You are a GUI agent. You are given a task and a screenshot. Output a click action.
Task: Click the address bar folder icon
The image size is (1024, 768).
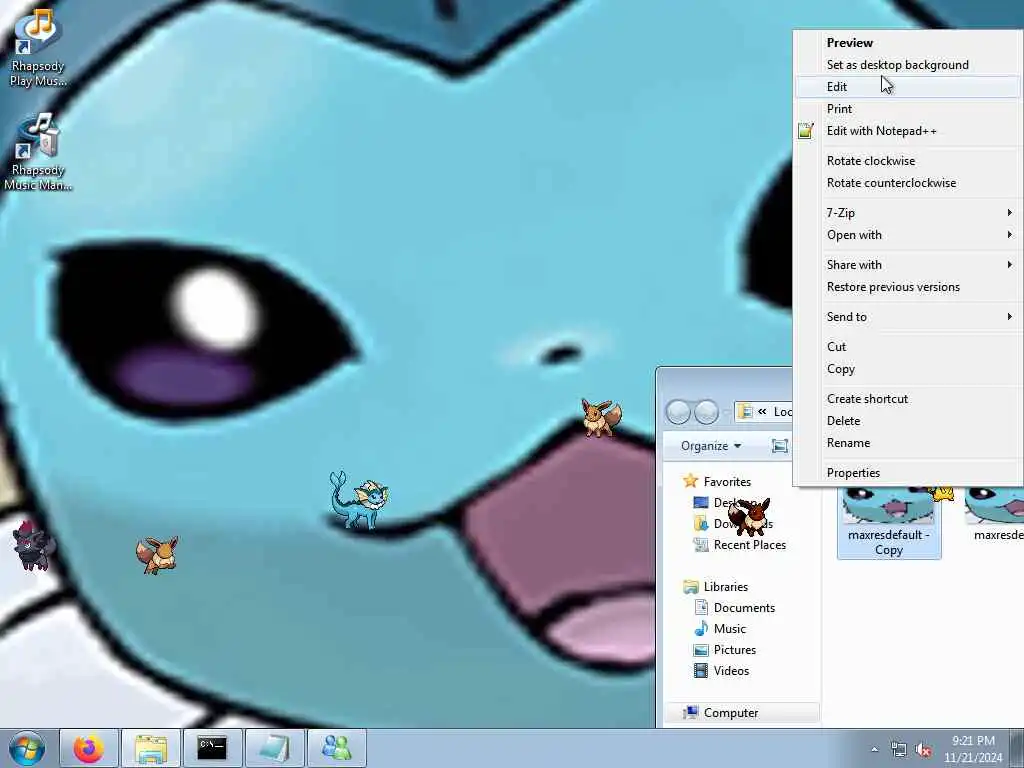pyautogui.click(x=744, y=411)
